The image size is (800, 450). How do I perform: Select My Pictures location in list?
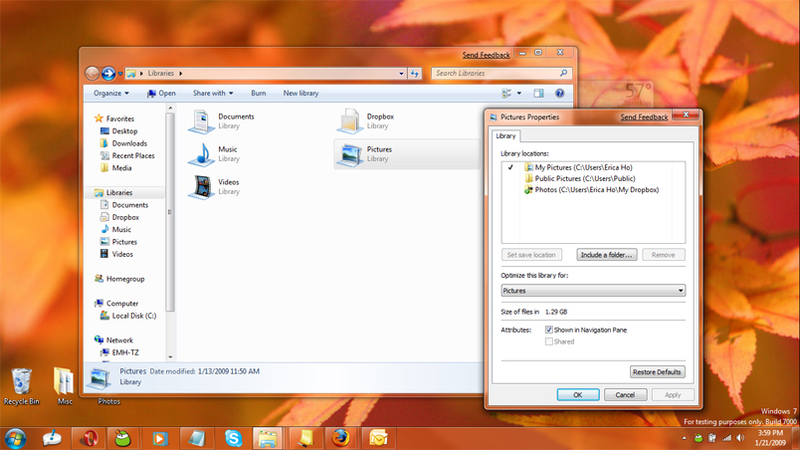point(583,167)
